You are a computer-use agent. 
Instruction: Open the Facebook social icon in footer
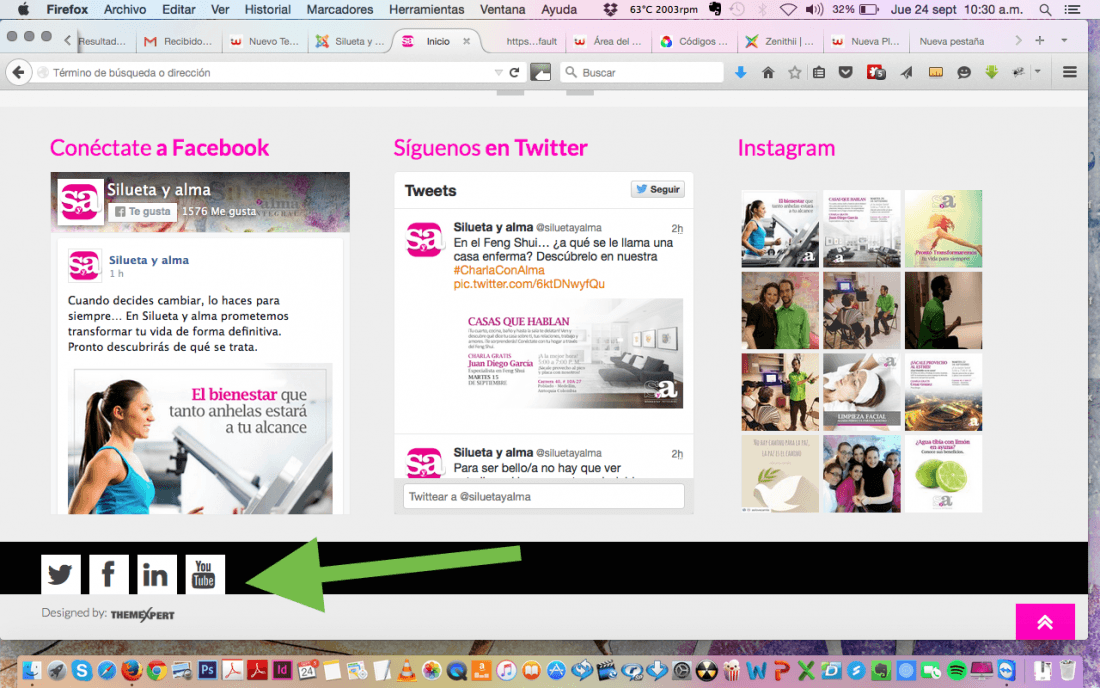[x=109, y=574]
